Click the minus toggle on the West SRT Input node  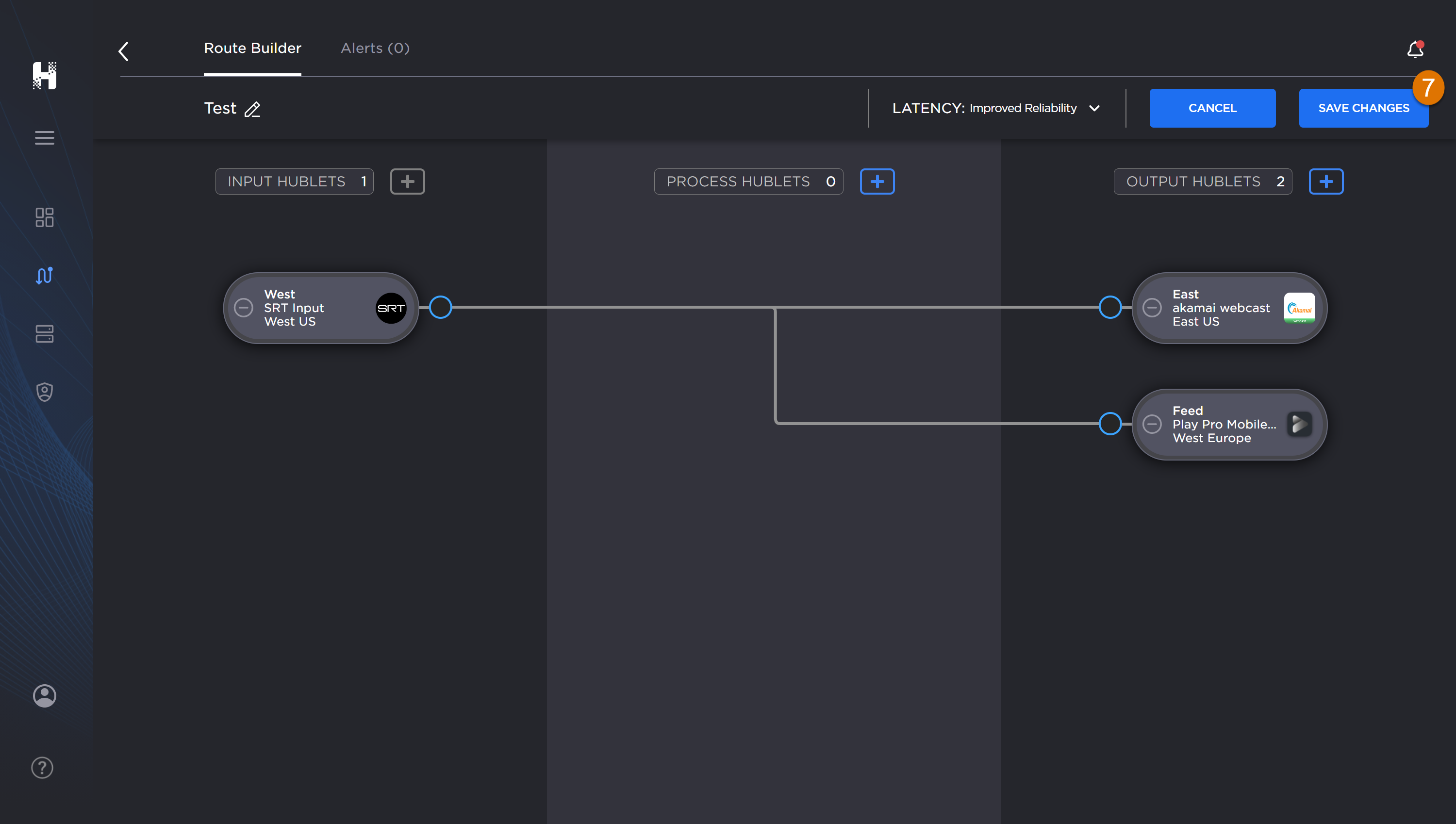[245, 307]
